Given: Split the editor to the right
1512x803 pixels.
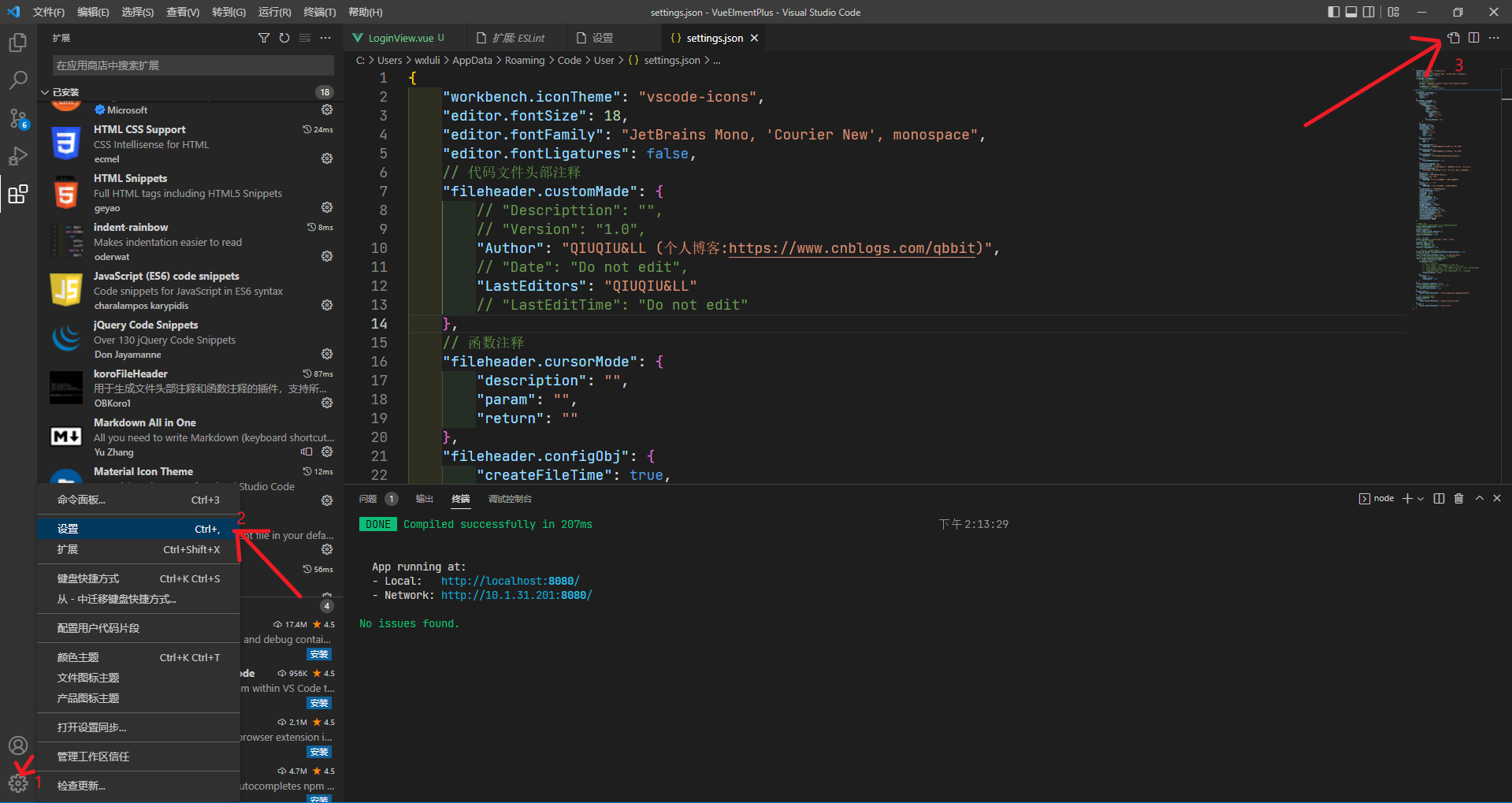Looking at the screenshot, I should point(1473,38).
